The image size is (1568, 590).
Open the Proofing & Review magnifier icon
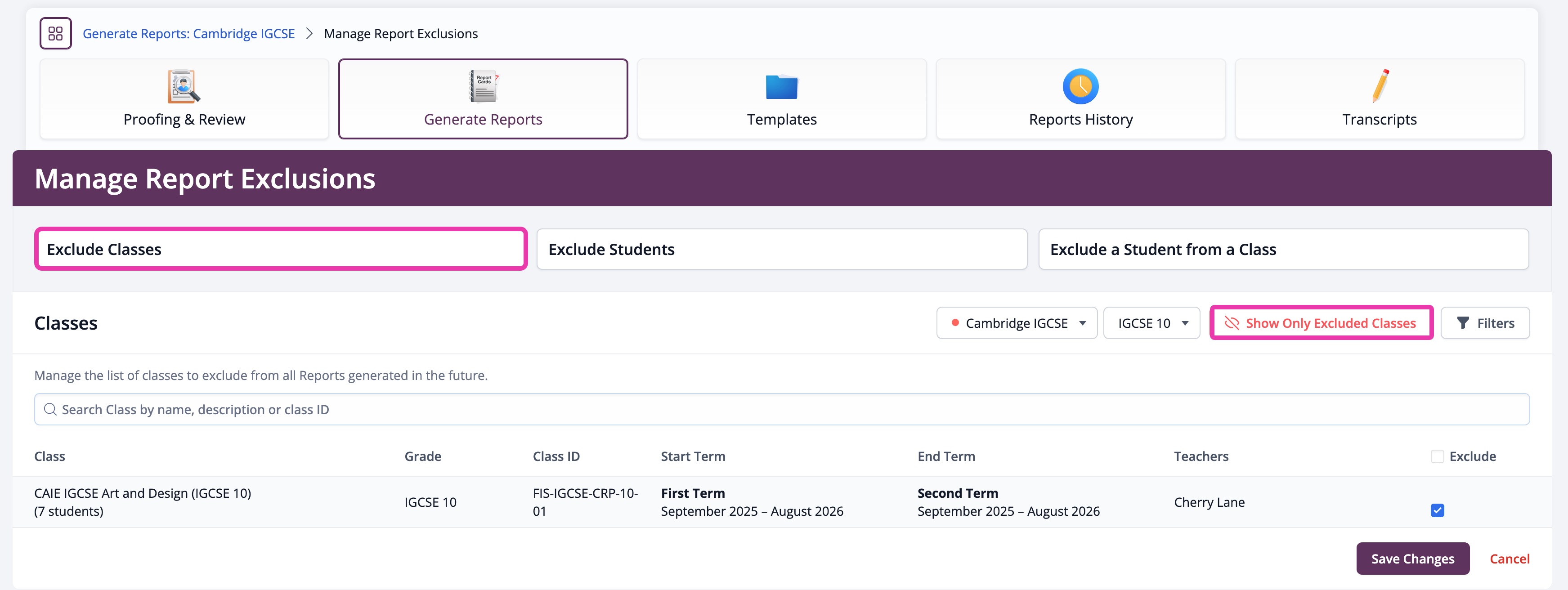[x=183, y=86]
